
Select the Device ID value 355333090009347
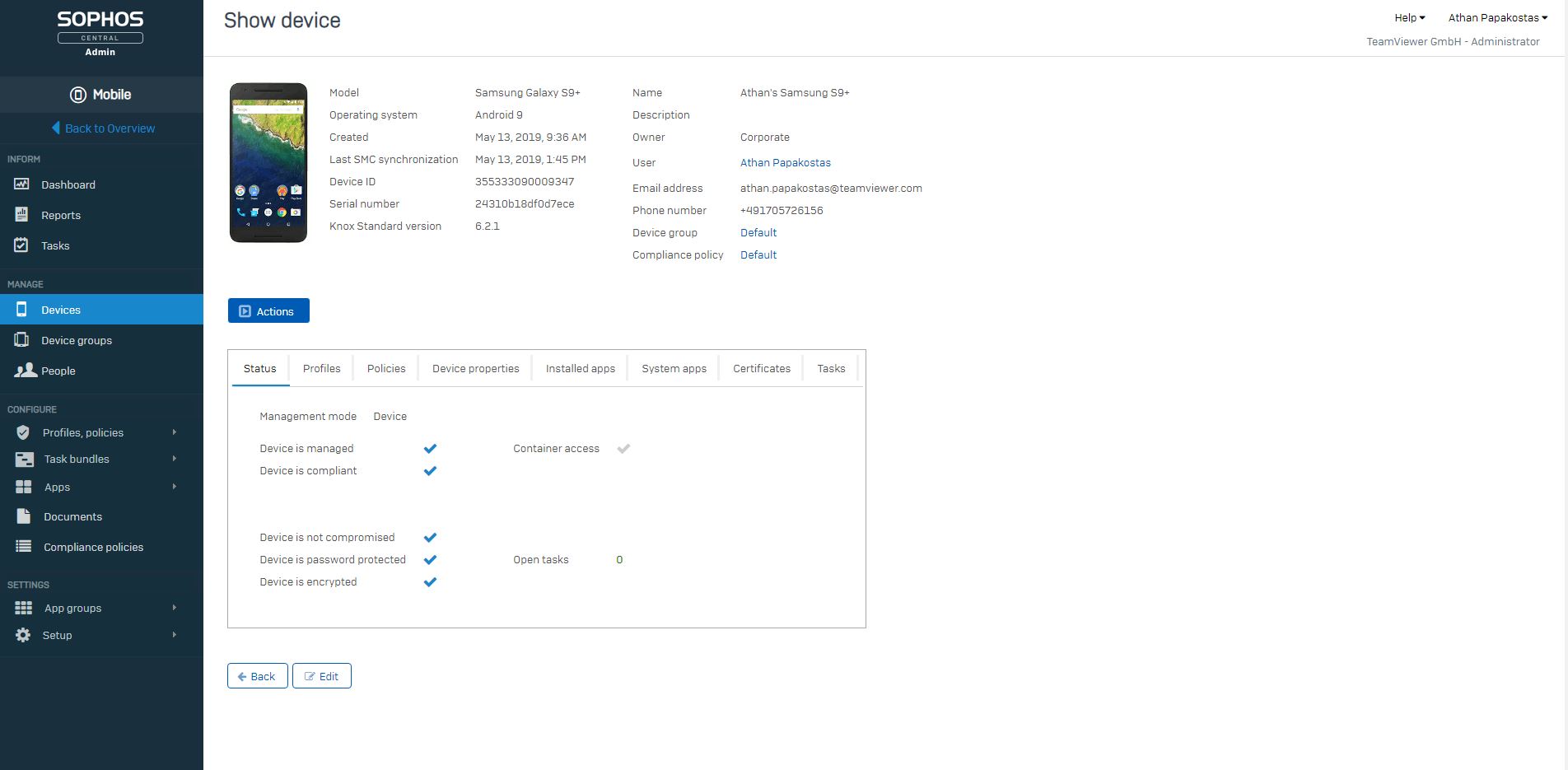pos(525,182)
